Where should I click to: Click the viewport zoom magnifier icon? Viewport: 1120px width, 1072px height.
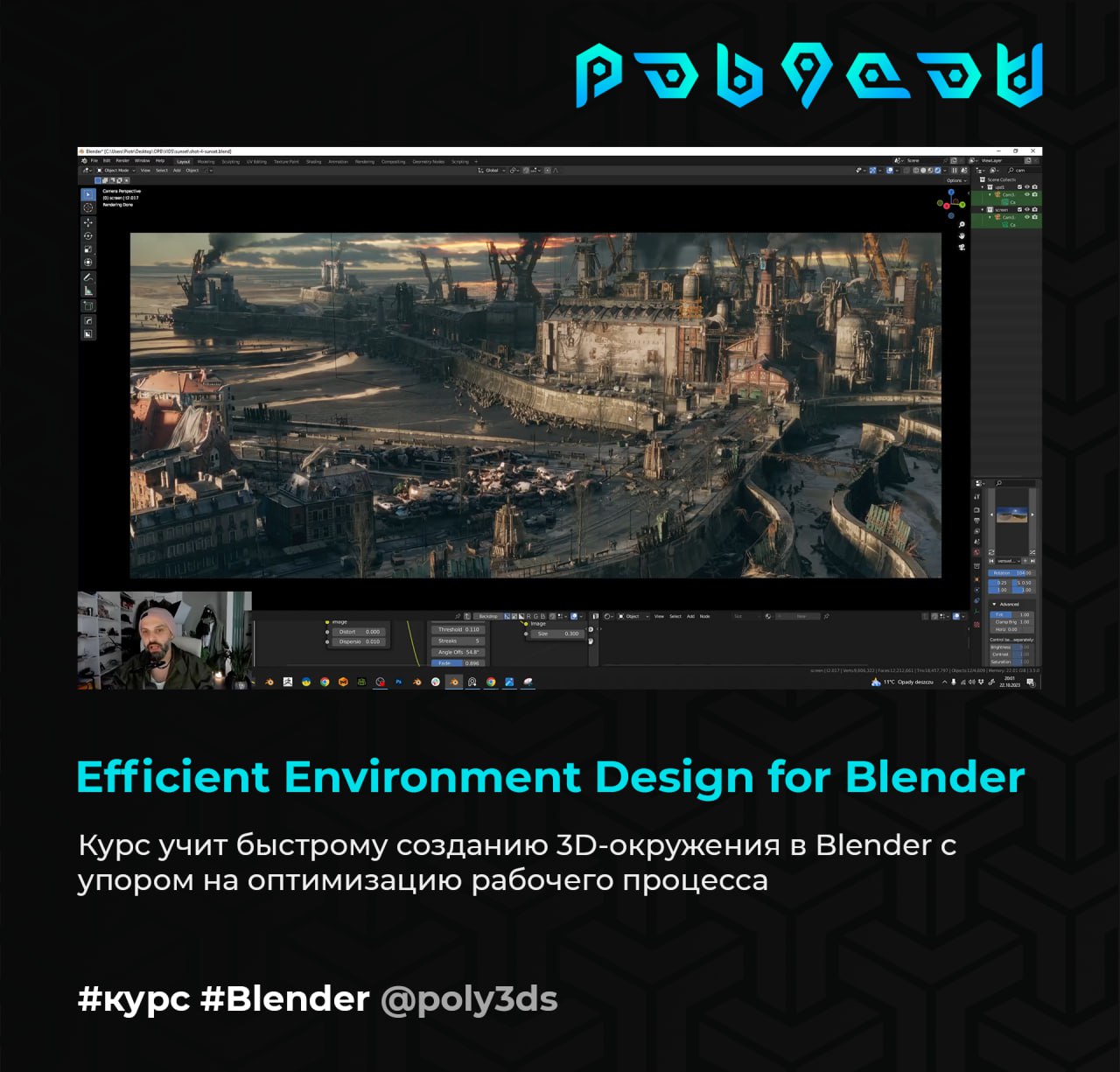[x=962, y=224]
